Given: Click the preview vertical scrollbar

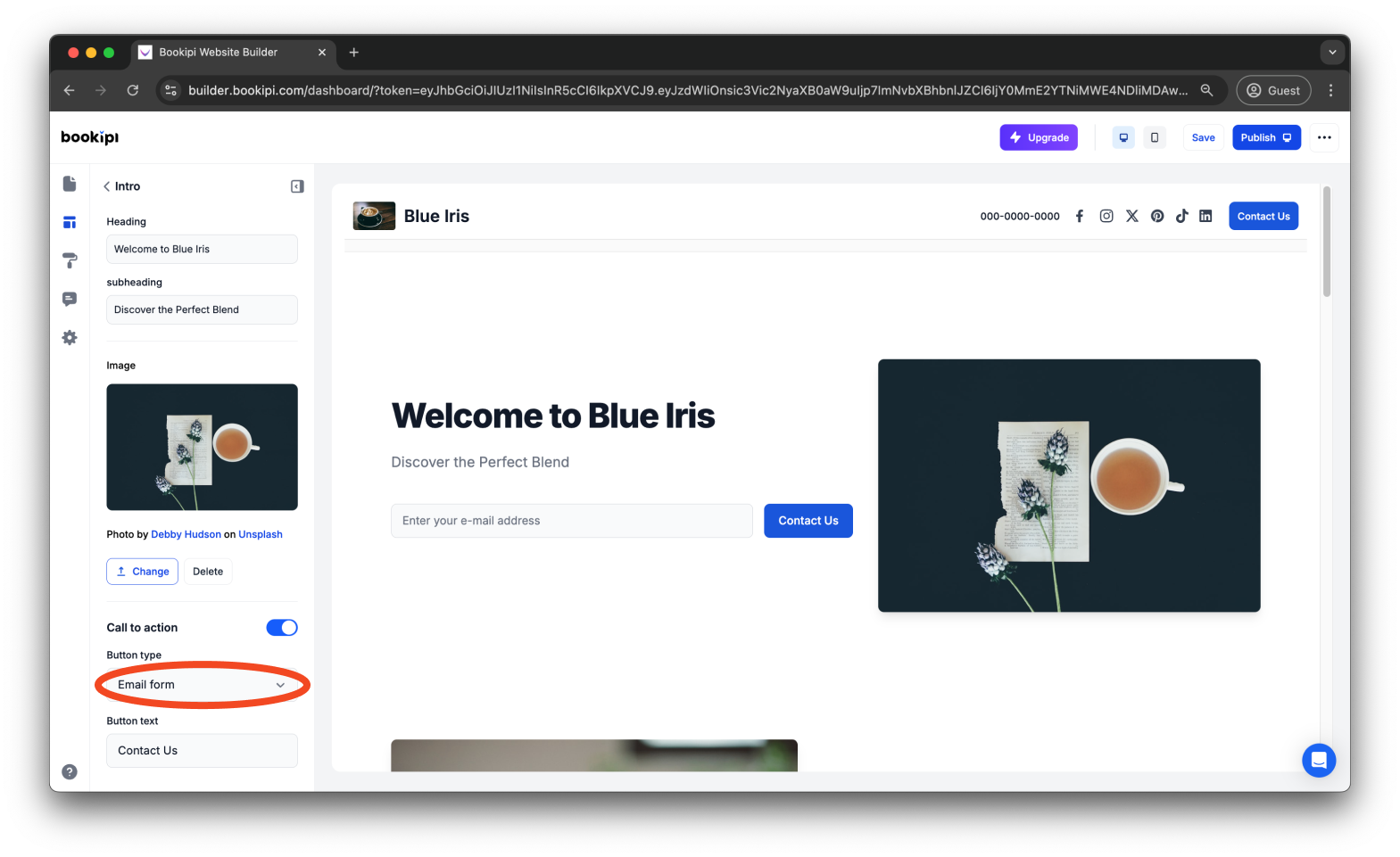Looking at the screenshot, I should (1327, 242).
